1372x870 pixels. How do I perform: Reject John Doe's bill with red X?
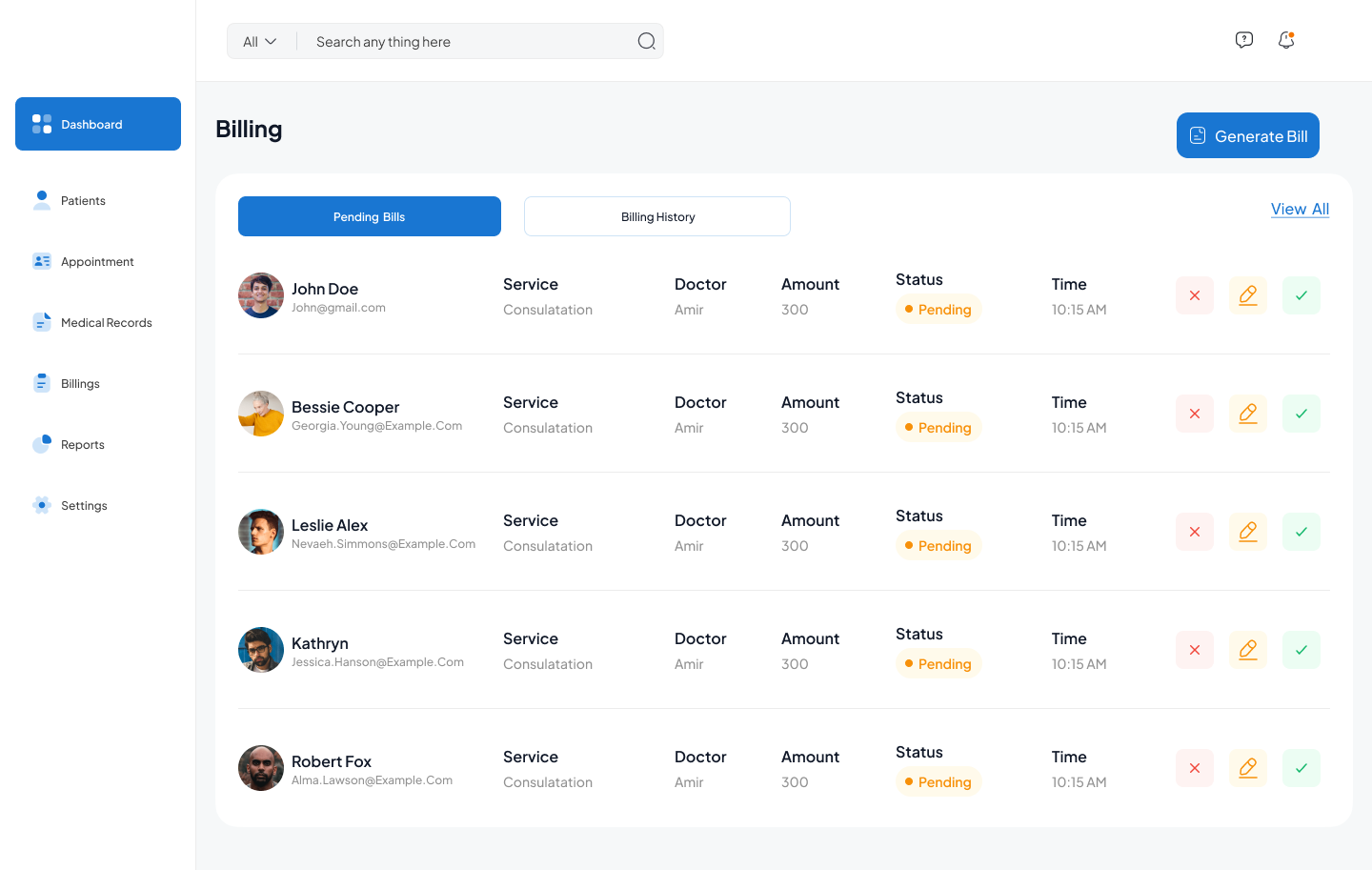(x=1195, y=295)
